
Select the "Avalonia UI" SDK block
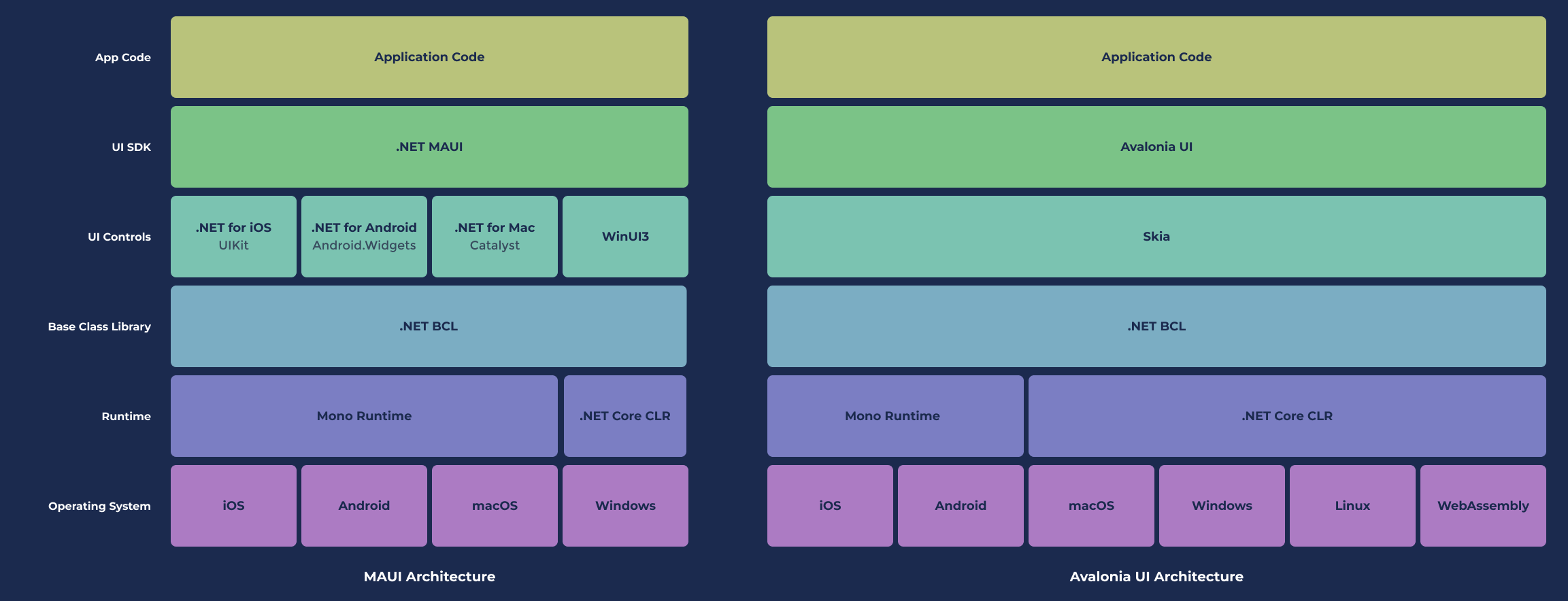1156,147
